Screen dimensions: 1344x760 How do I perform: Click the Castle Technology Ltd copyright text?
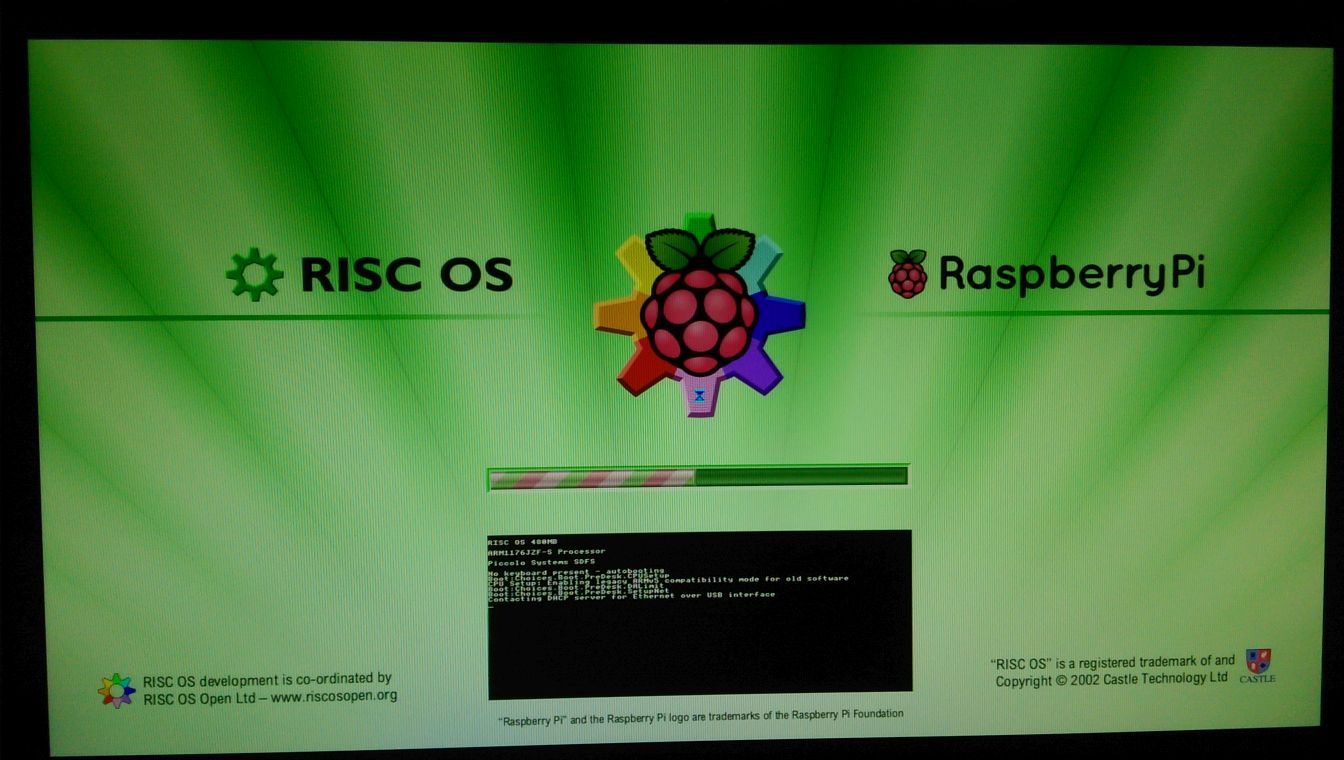[x=1110, y=680]
